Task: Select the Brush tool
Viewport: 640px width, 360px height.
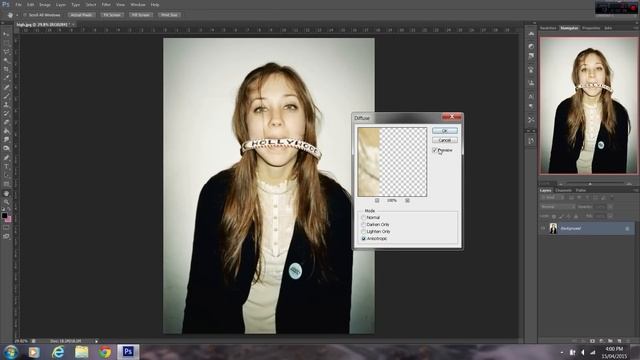Action: point(6,96)
